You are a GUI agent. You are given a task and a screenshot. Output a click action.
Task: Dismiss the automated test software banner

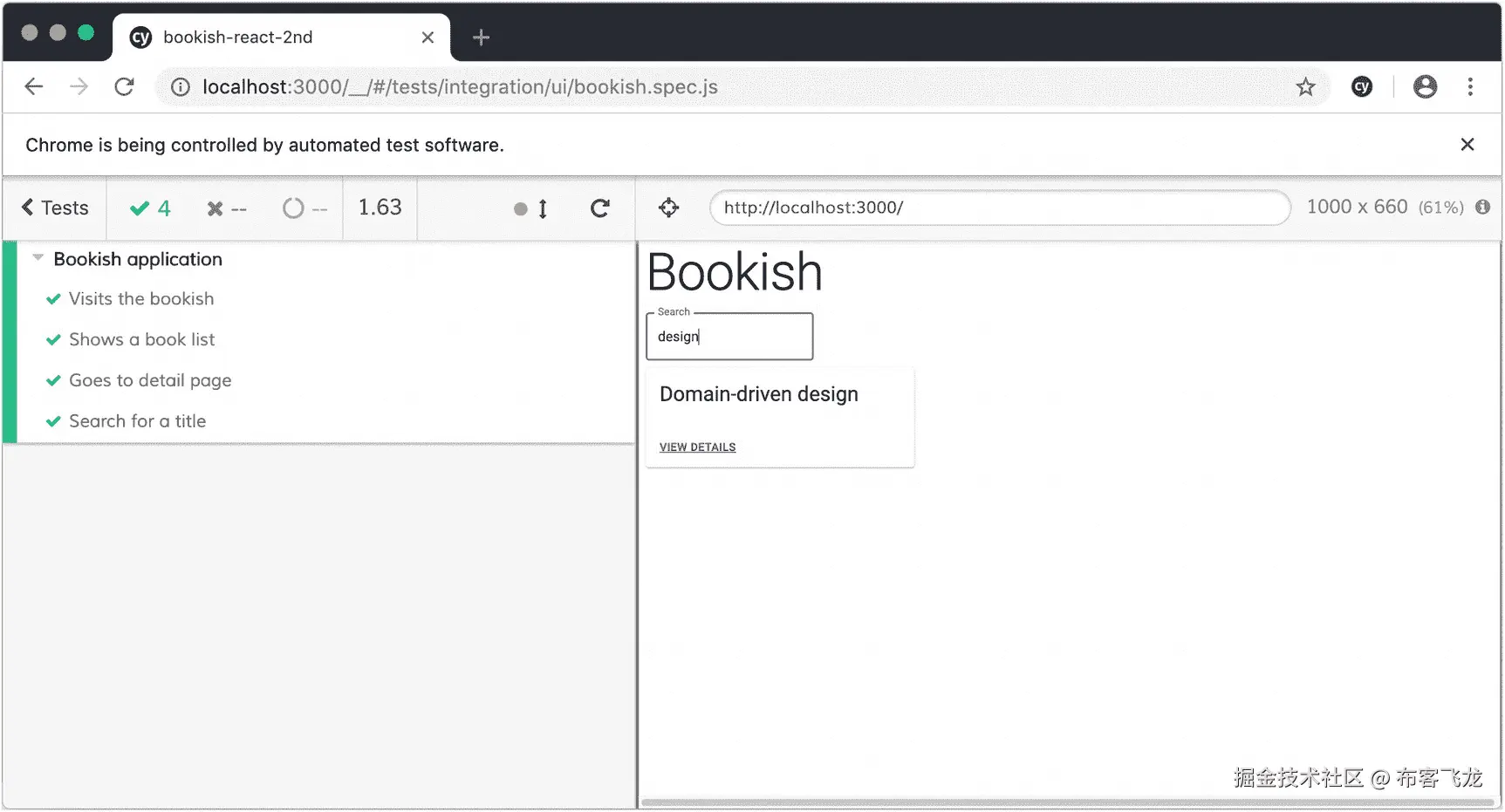pyautogui.click(x=1467, y=145)
